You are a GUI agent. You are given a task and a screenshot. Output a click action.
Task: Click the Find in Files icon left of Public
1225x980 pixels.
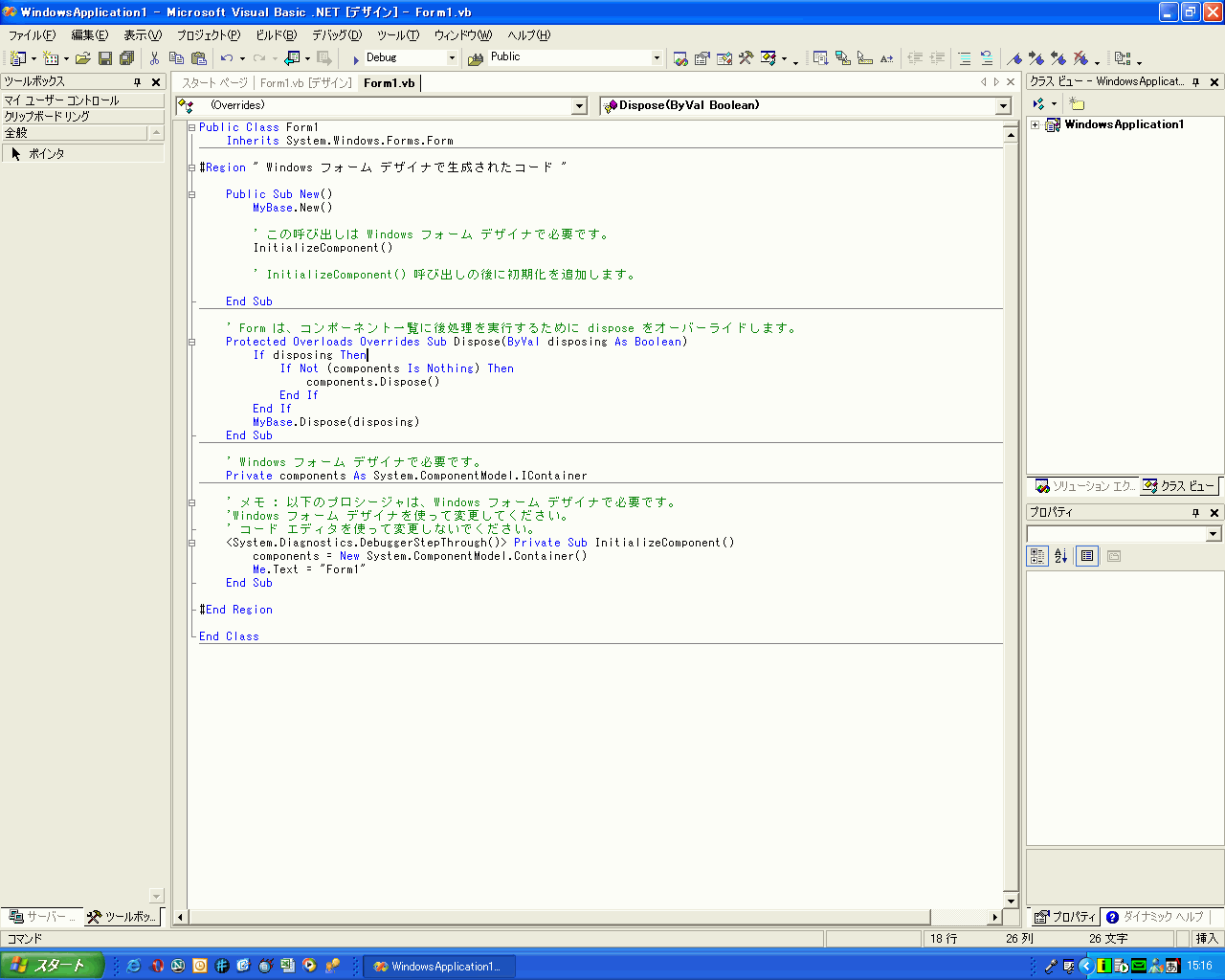[x=476, y=58]
